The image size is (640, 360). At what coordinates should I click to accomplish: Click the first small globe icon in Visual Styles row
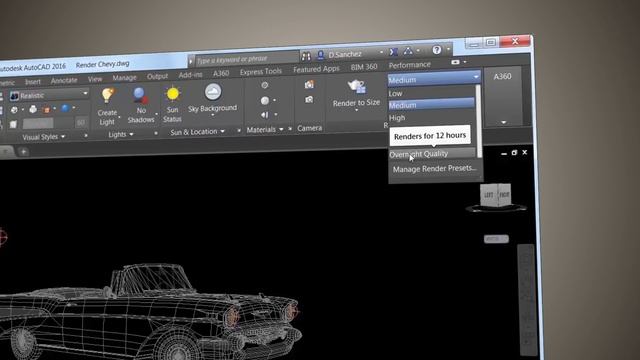(x=14, y=110)
